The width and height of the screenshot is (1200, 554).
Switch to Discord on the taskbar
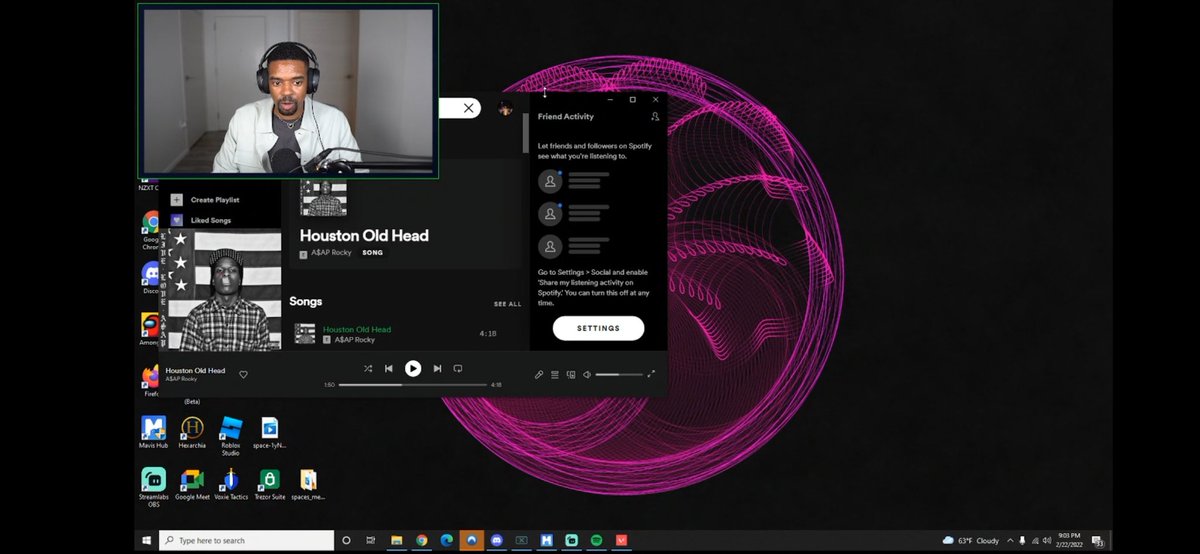pyautogui.click(x=497, y=540)
